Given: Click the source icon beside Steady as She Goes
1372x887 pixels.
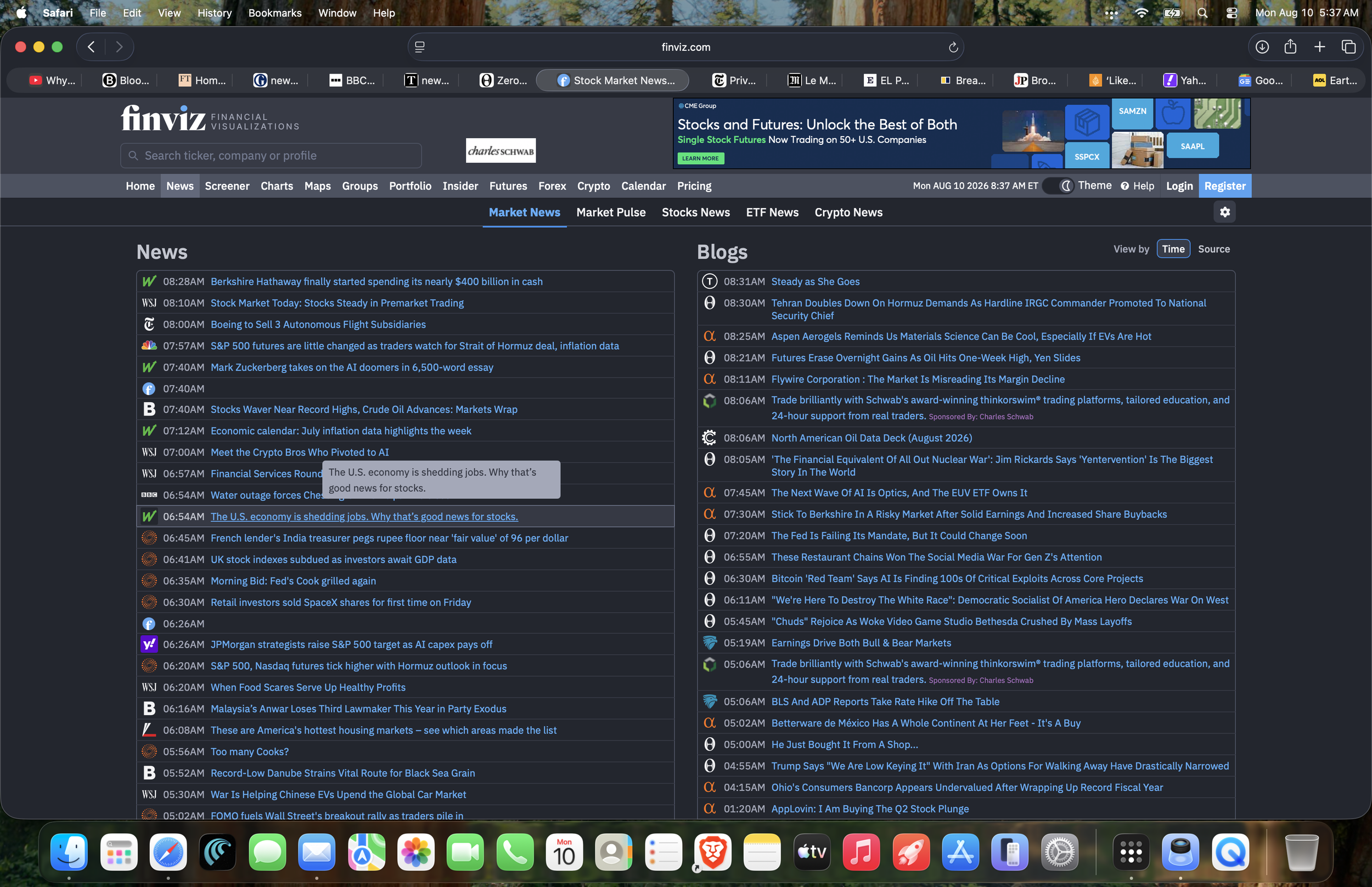Looking at the screenshot, I should click(x=710, y=282).
